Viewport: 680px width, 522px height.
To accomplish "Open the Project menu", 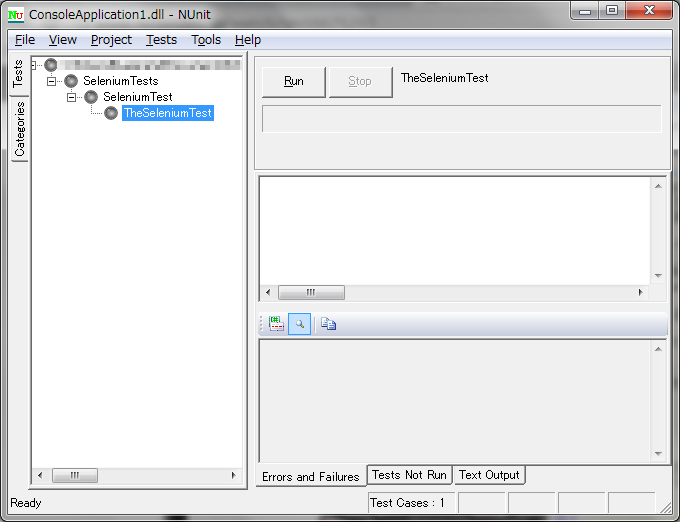I will 111,40.
